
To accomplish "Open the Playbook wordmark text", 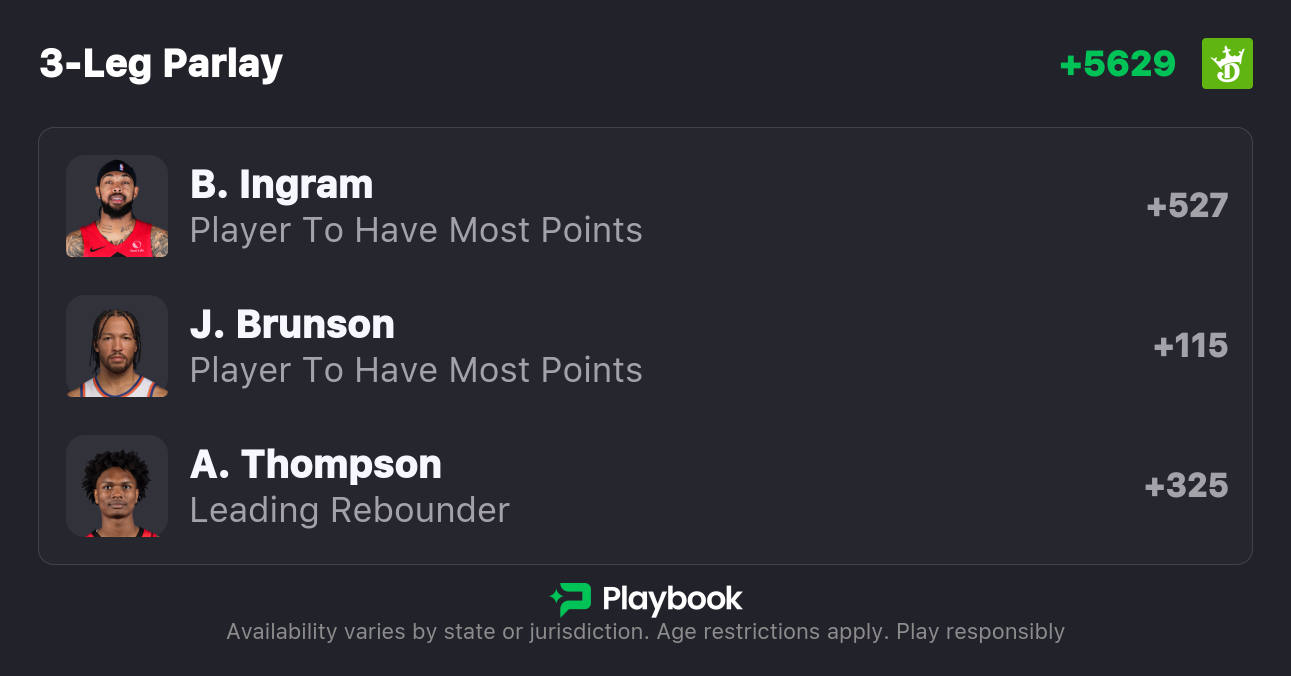I will click(672, 599).
